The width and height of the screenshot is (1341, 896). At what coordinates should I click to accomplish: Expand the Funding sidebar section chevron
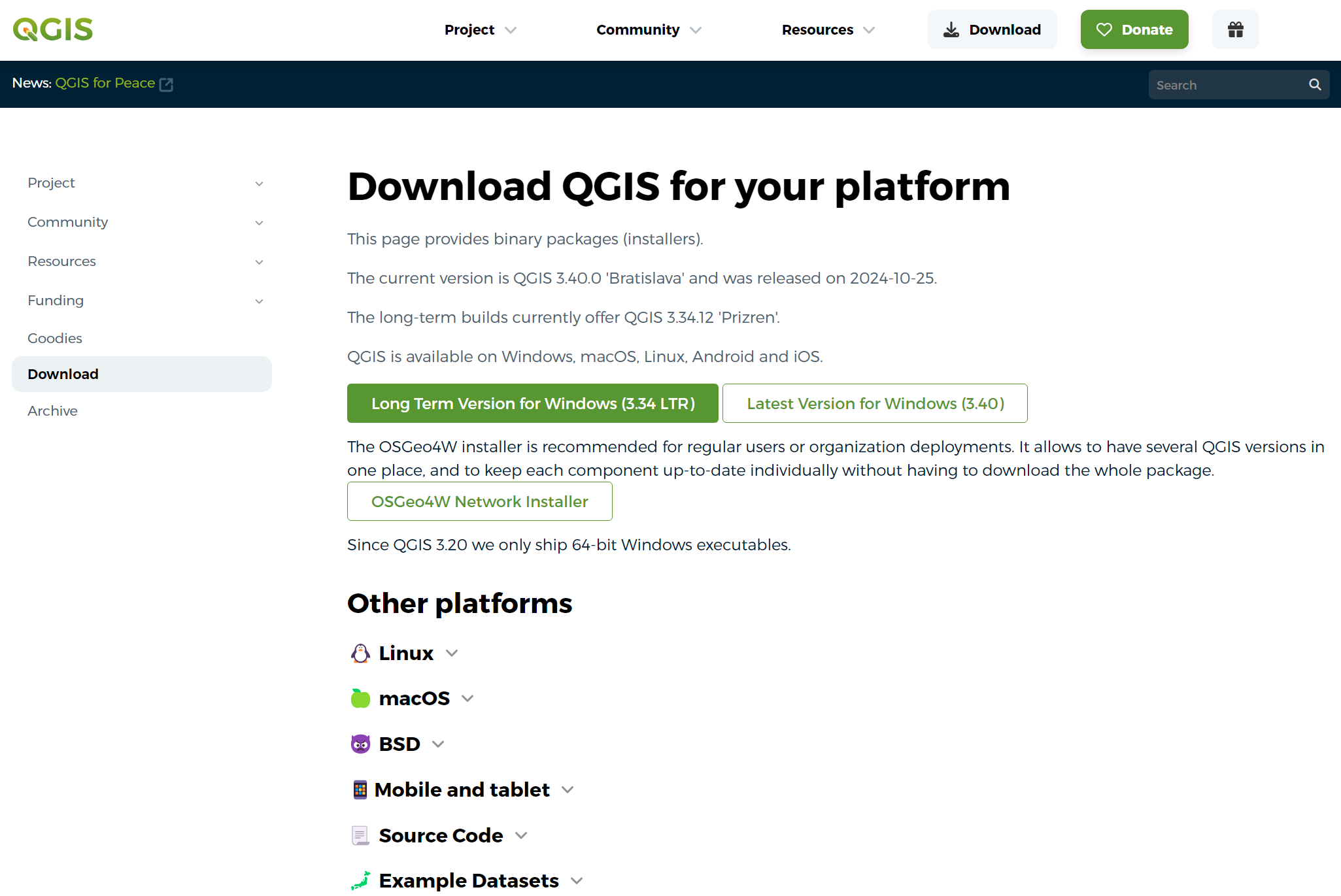point(259,301)
